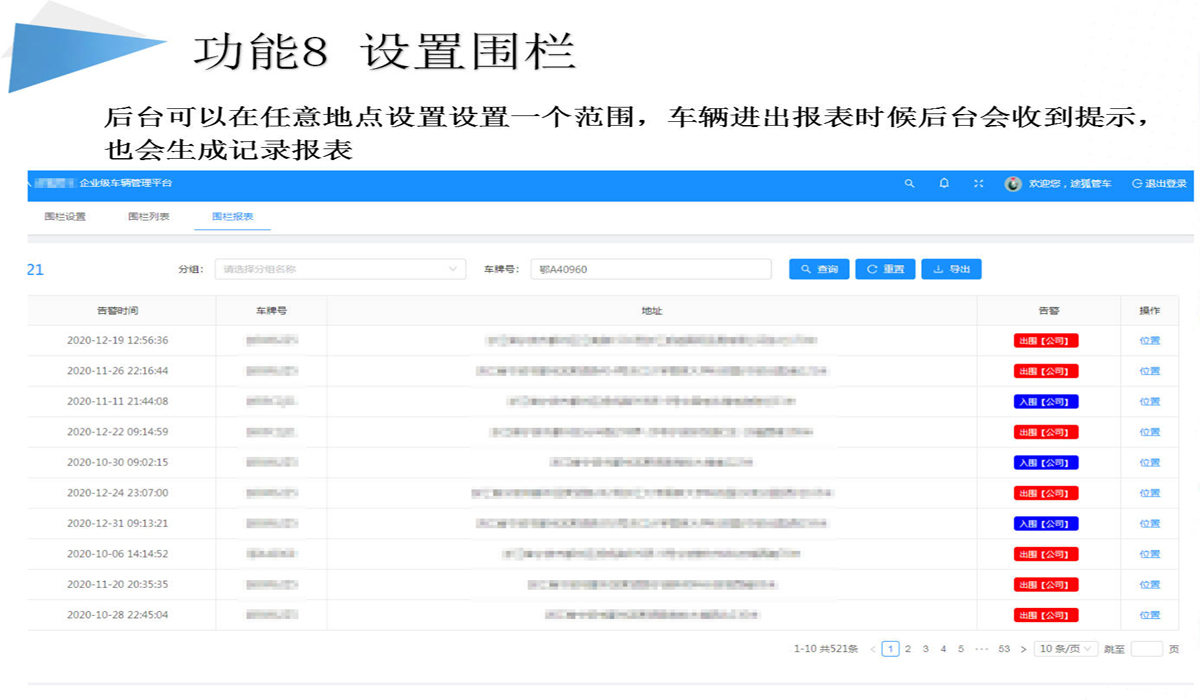Open the 分组 group name dropdown
This screenshot has height=700, width=1200.
340,269
